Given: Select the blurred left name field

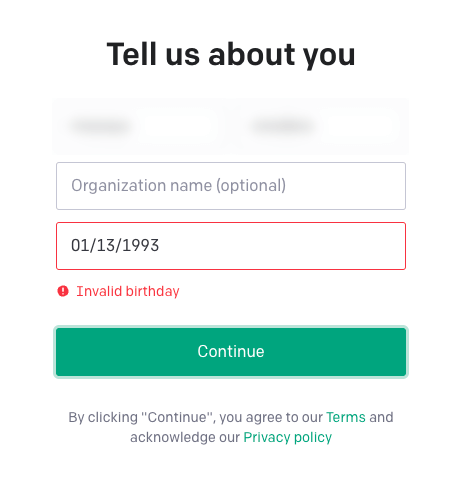Looking at the screenshot, I should point(140,126).
